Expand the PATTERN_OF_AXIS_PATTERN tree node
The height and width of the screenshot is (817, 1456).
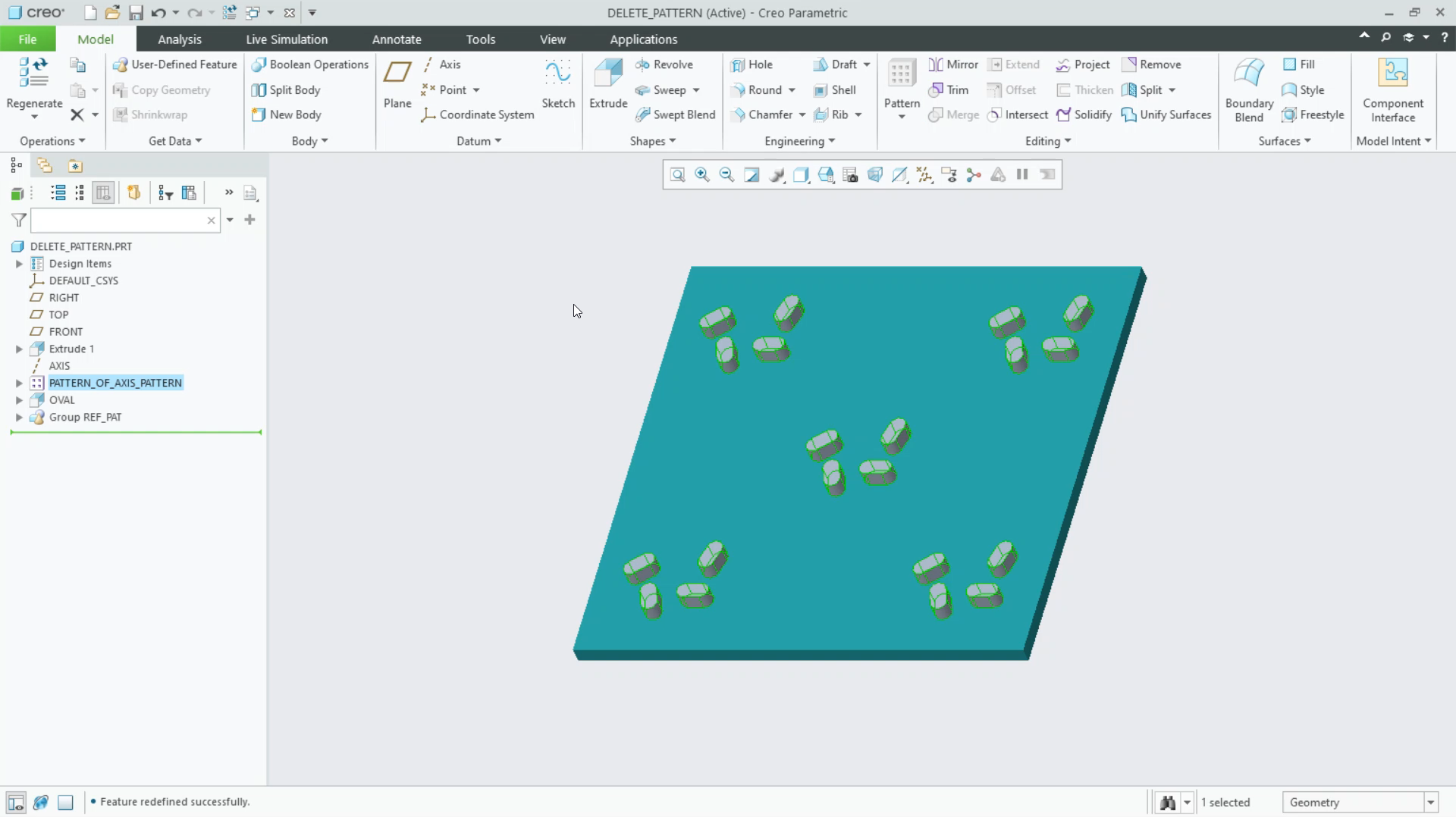19,383
